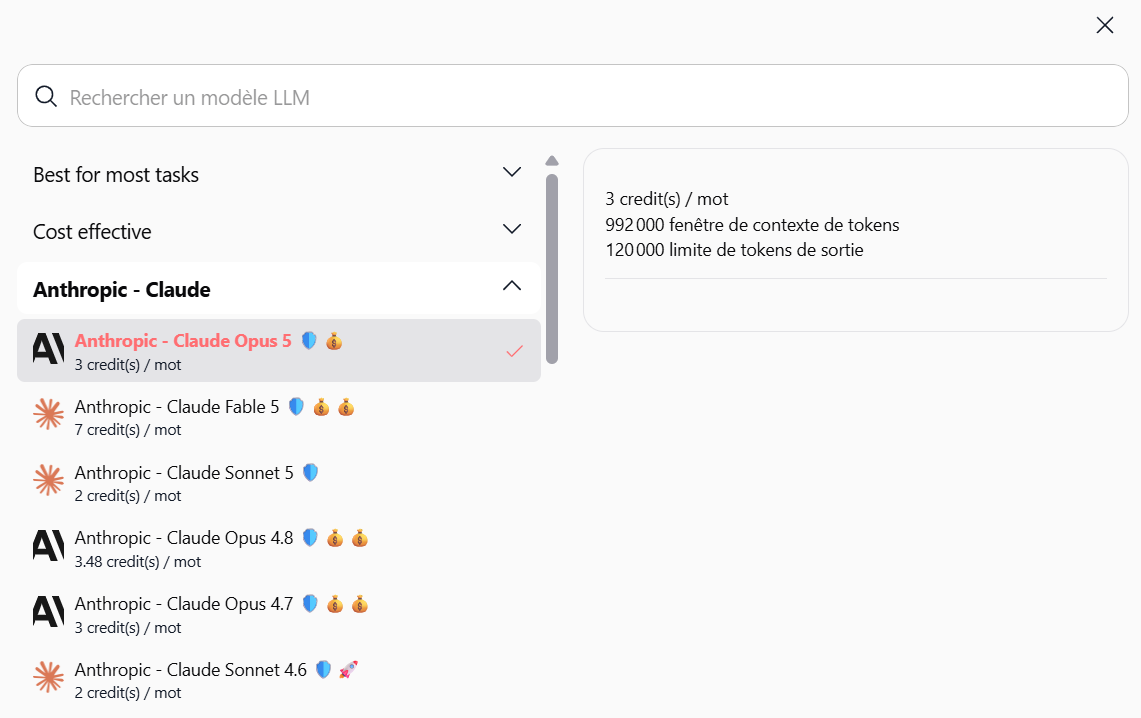The height and width of the screenshot is (718, 1141).
Task: Click the Rechercher un modèle LLM search field
Action: 573,96
